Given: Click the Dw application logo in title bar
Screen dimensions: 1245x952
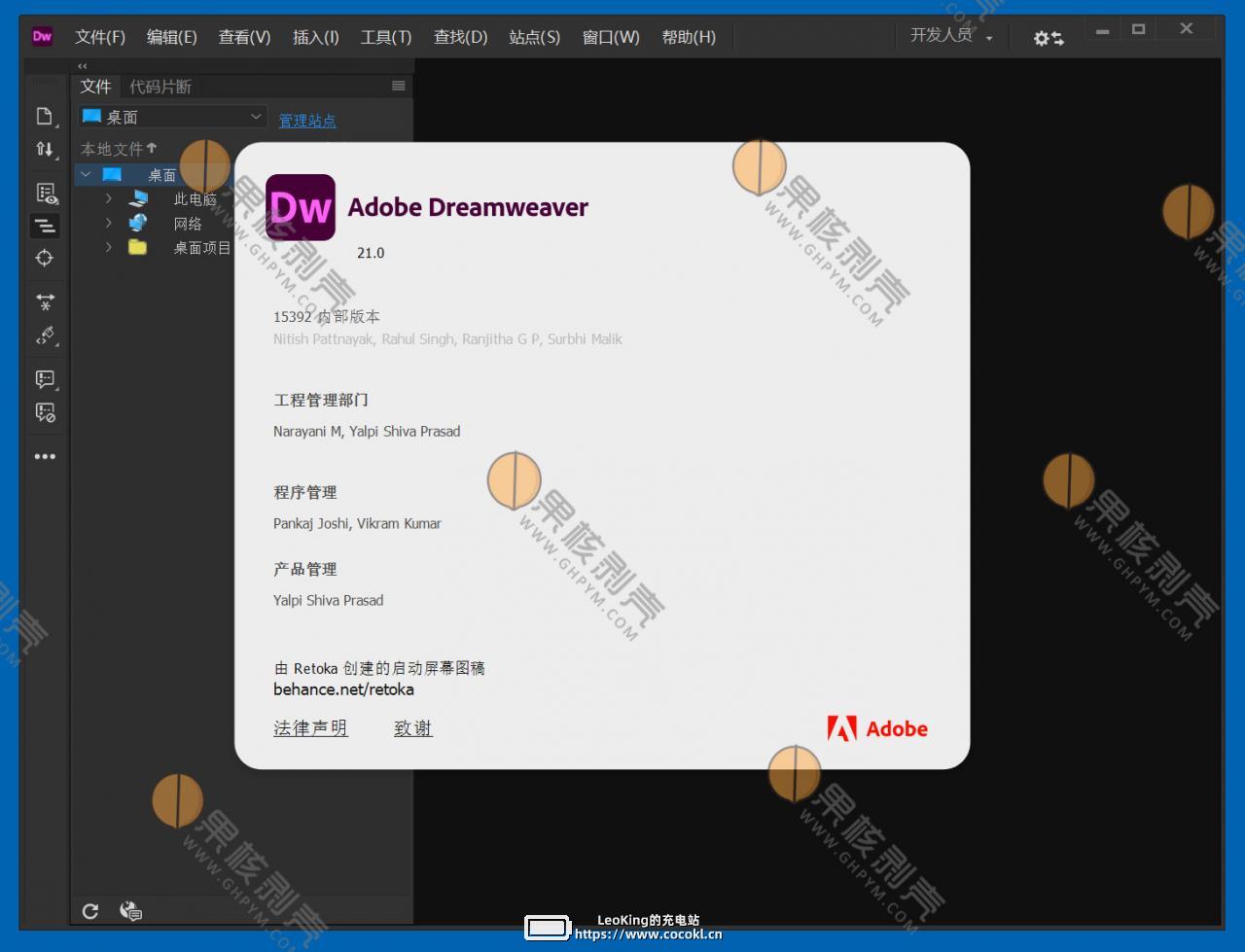Looking at the screenshot, I should (x=42, y=36).
